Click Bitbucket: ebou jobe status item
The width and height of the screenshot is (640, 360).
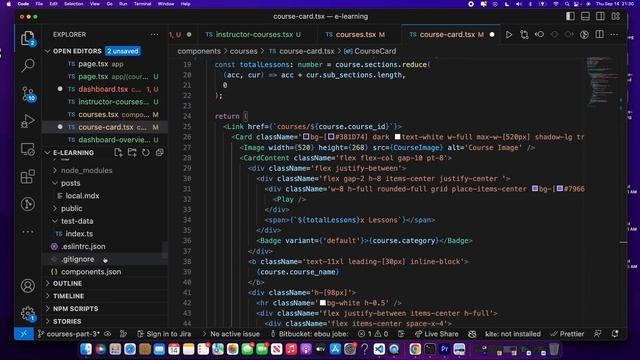(x=309, y=333)
